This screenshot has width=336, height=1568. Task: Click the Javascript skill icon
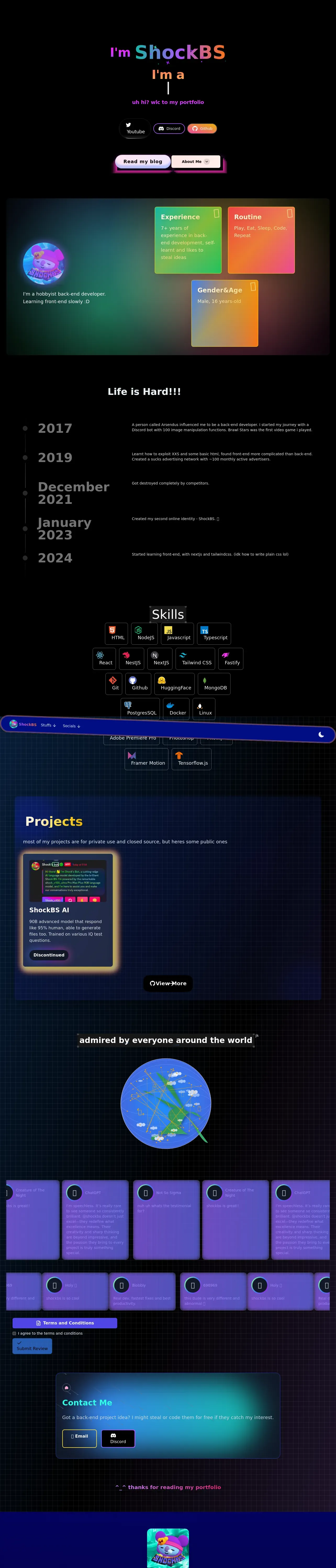[168, 630]
